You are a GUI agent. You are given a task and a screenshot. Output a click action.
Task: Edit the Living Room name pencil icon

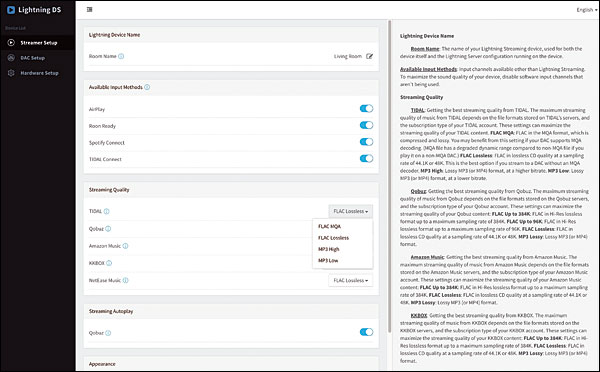369,56
